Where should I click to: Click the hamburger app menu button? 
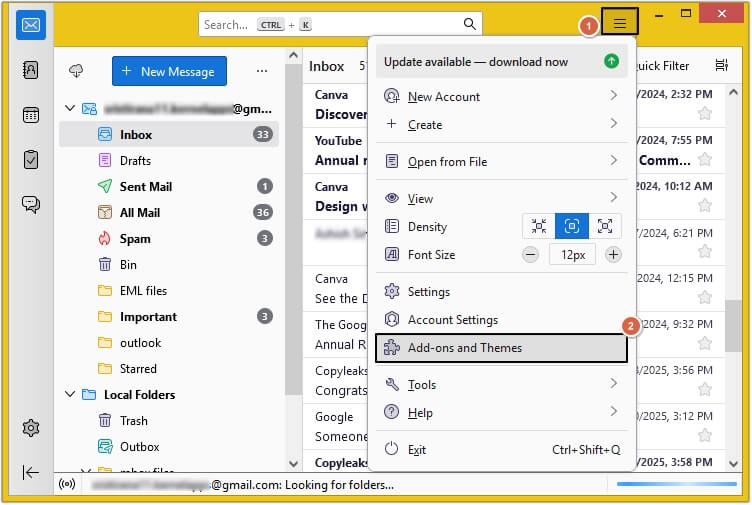[x=620, y=22]
